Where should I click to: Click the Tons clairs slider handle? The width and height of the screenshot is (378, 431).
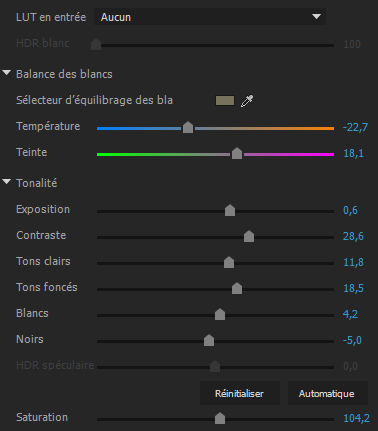(x=229, y=262)
